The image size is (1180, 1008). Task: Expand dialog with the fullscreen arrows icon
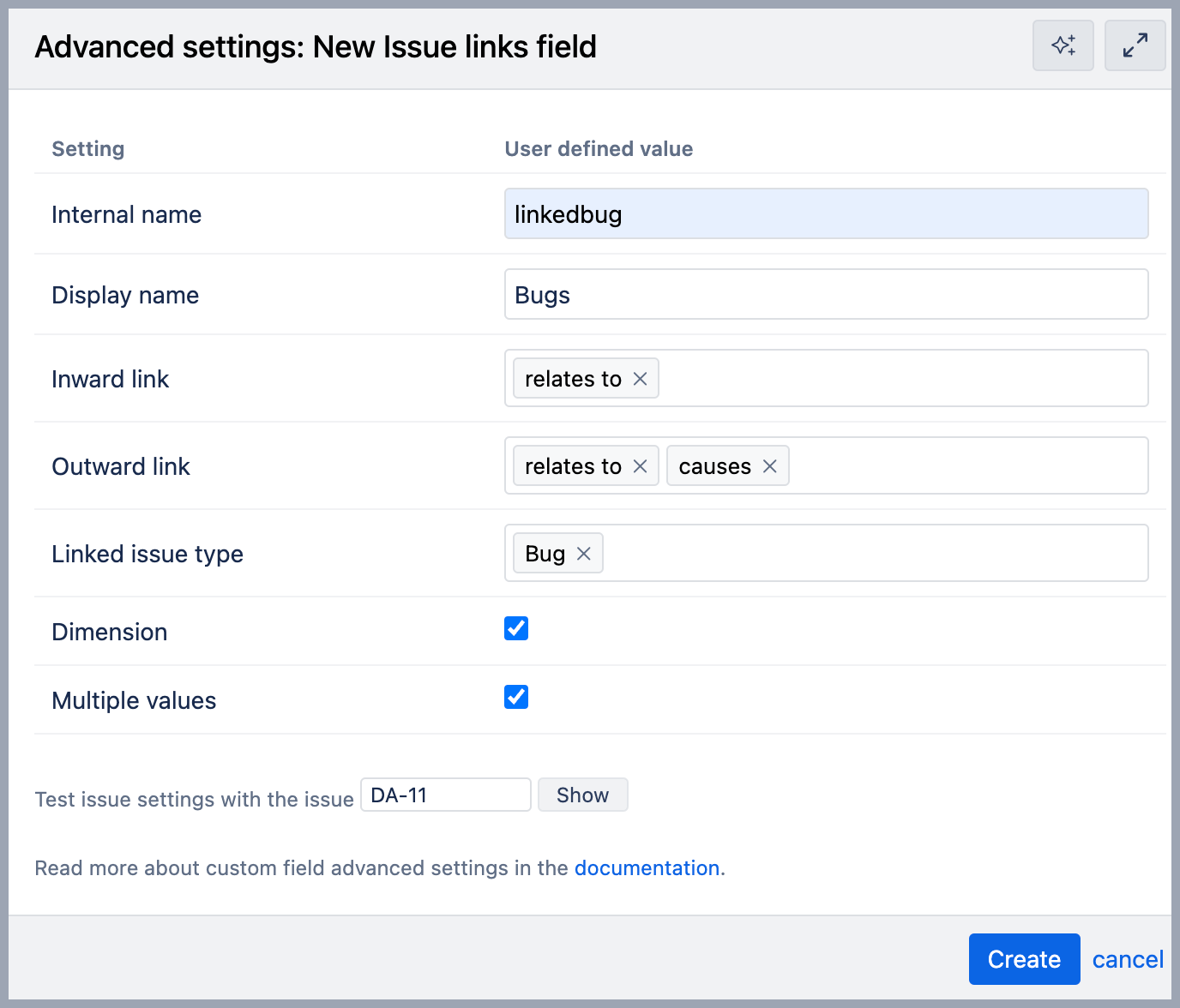pyautogui.click(x=1135, y=45)
